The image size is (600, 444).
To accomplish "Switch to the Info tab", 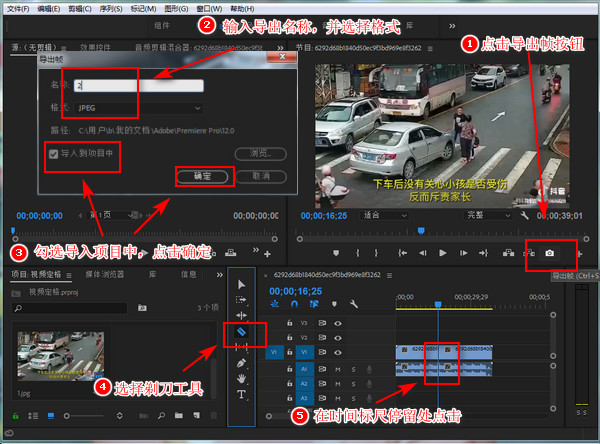I will (188, 274).
